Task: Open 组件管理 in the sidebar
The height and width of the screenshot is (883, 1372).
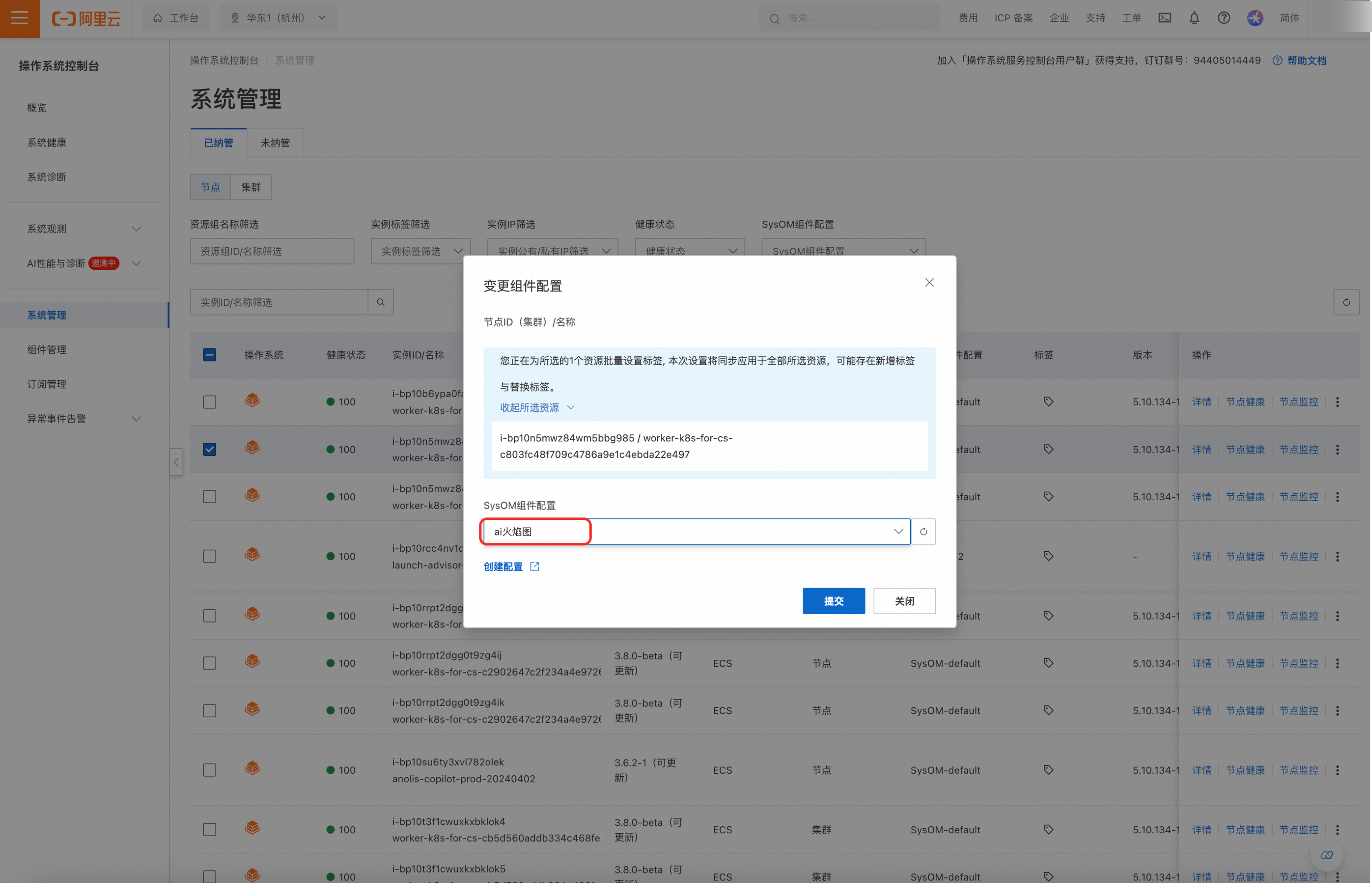Action: click(46, 349)
